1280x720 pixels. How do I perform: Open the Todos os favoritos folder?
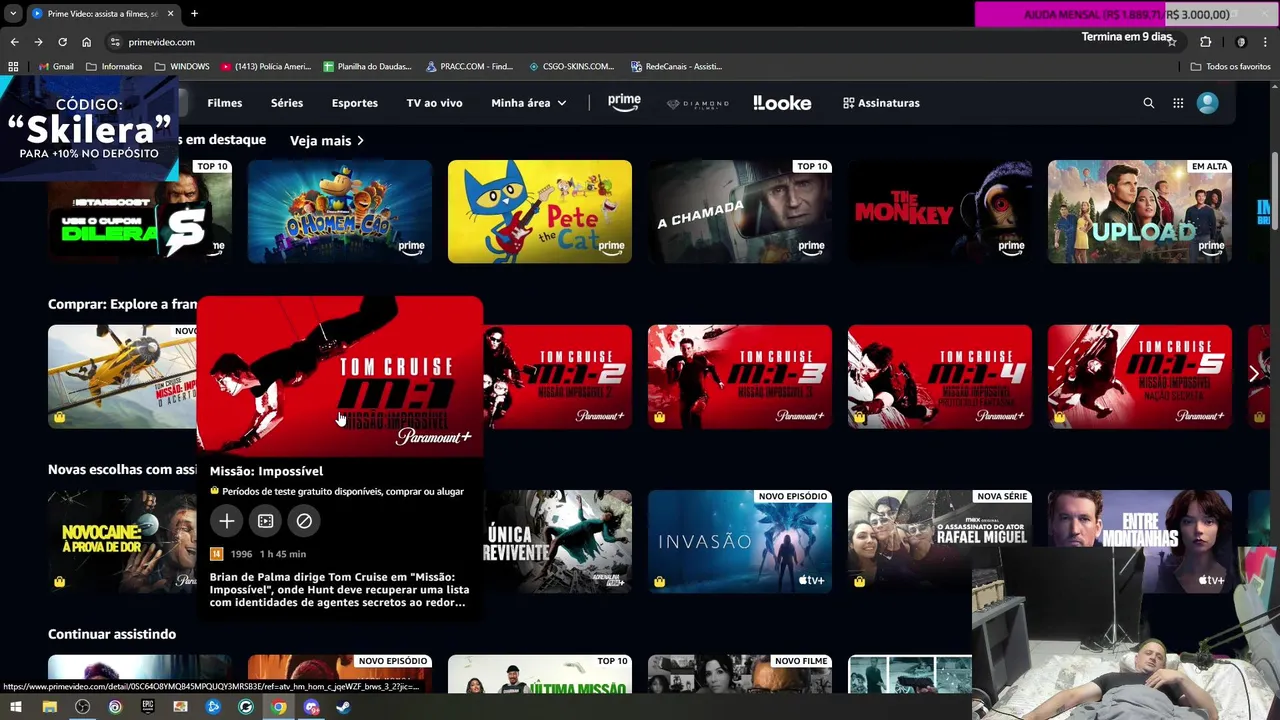1230,66
